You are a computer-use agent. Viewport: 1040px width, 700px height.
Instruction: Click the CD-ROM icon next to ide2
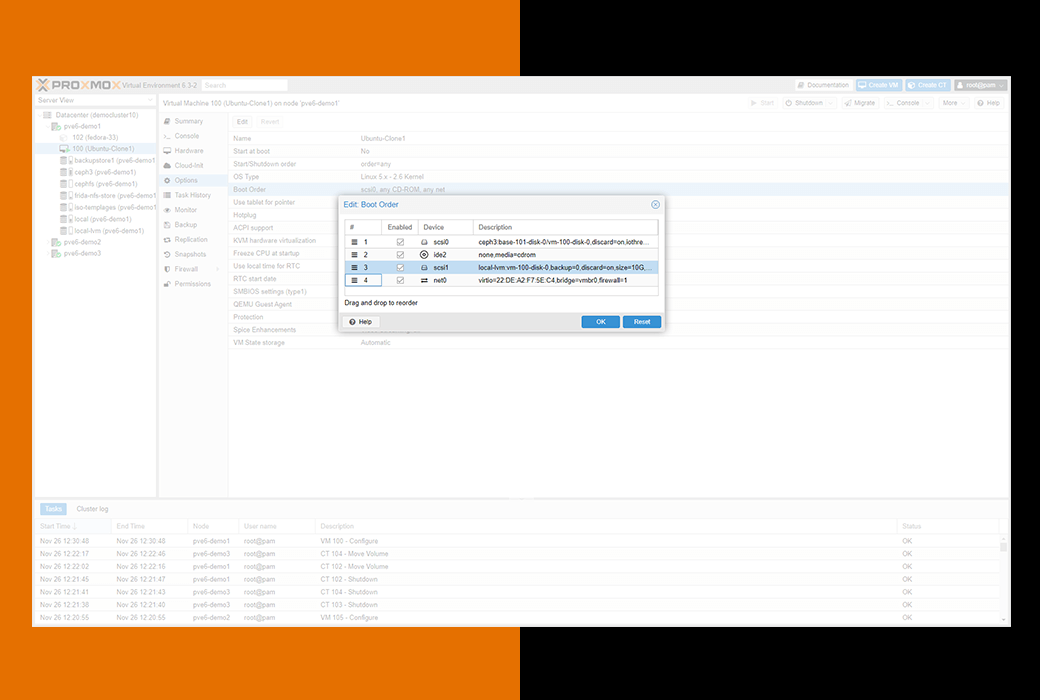tap(424, 255)
